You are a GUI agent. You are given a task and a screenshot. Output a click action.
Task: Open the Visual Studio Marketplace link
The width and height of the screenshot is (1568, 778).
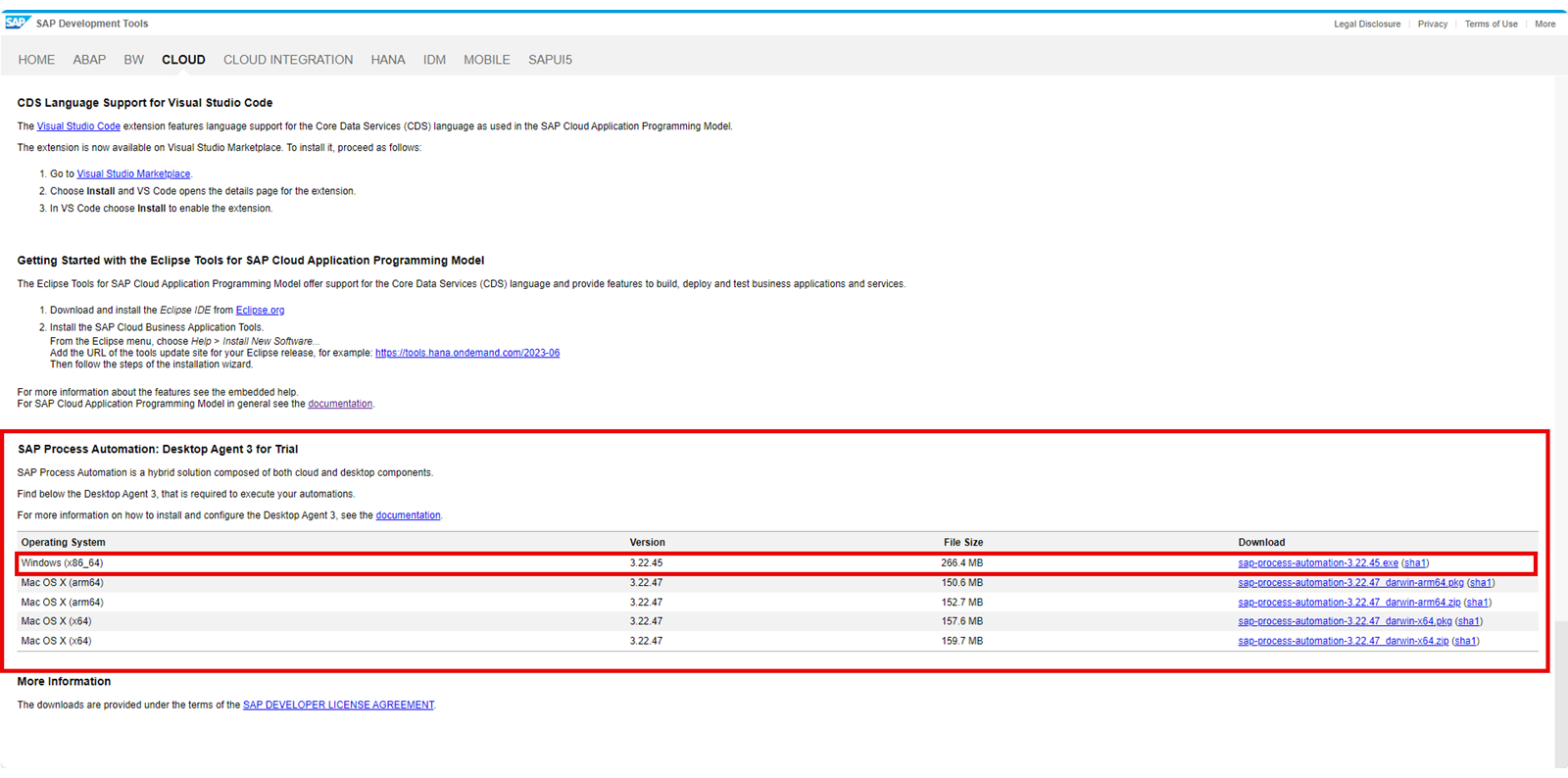[x=133, y=174]
